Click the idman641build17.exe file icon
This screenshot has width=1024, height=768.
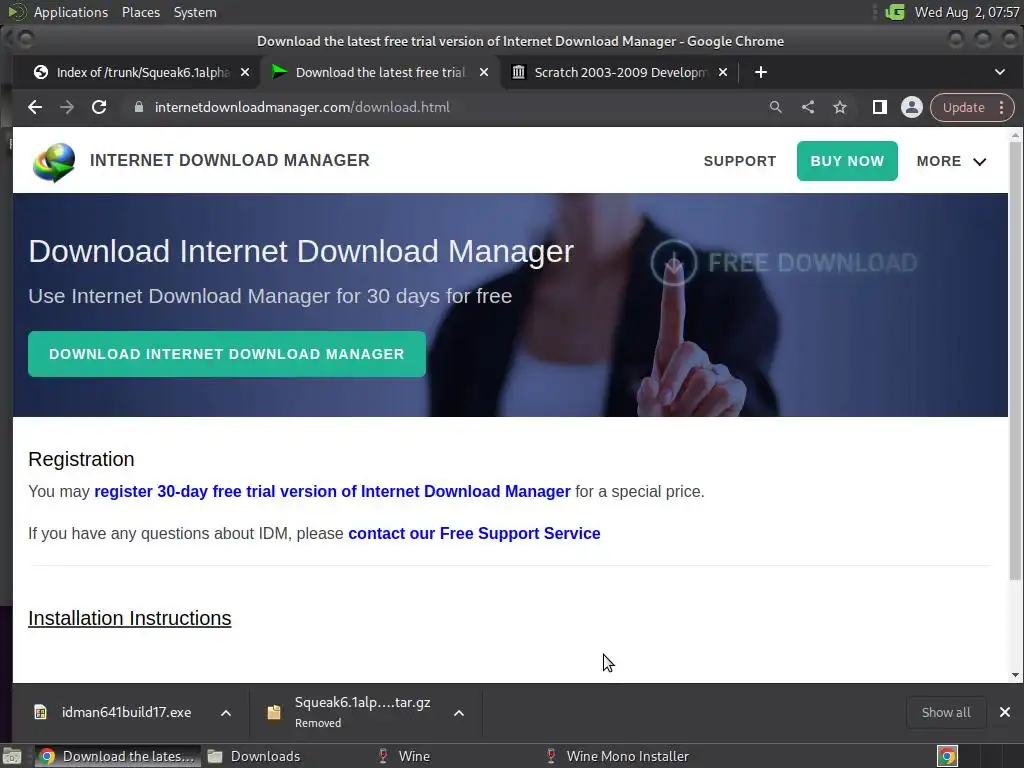point(40,712)
